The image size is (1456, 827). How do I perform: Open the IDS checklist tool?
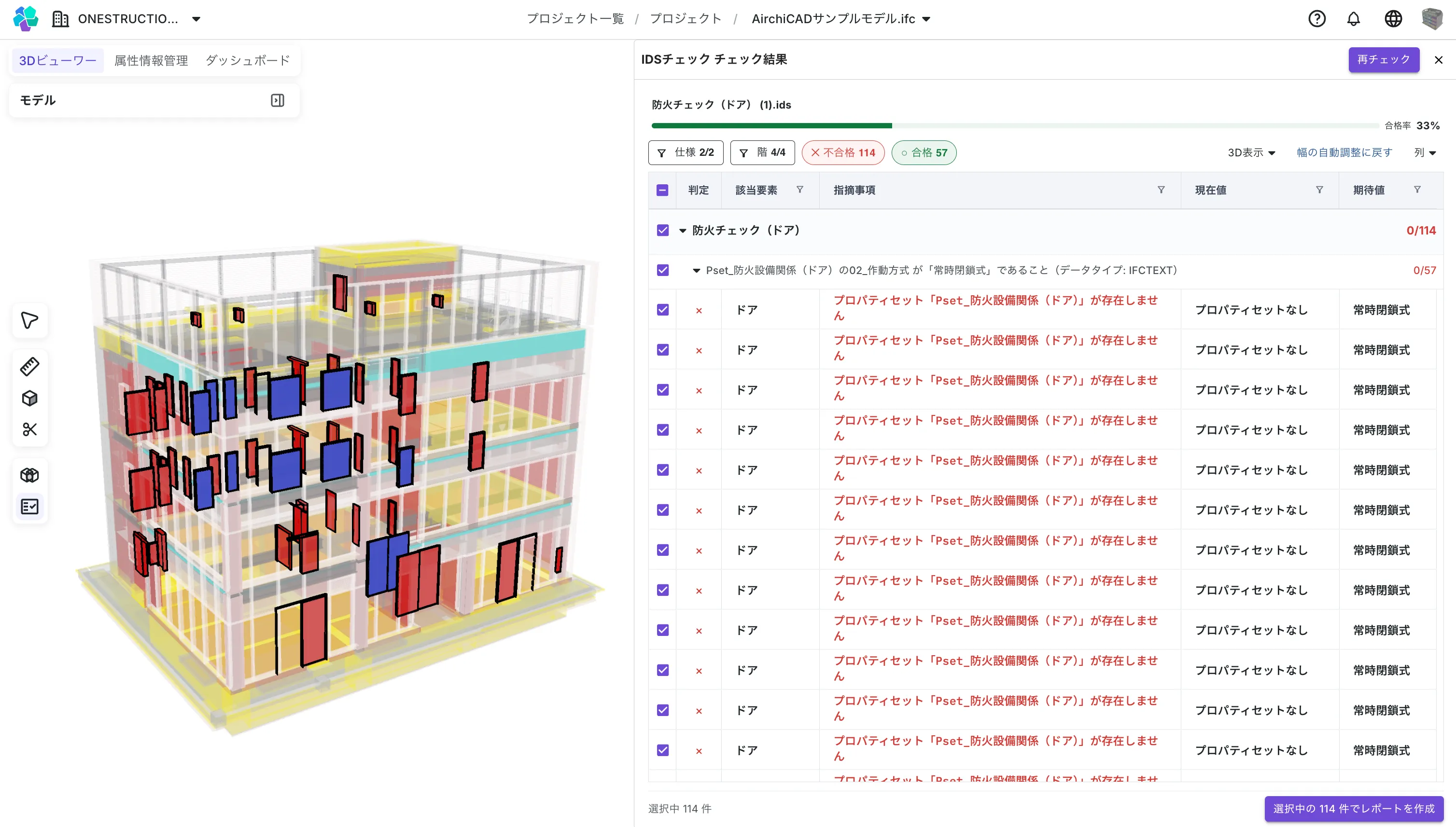(x=29, y=506)
